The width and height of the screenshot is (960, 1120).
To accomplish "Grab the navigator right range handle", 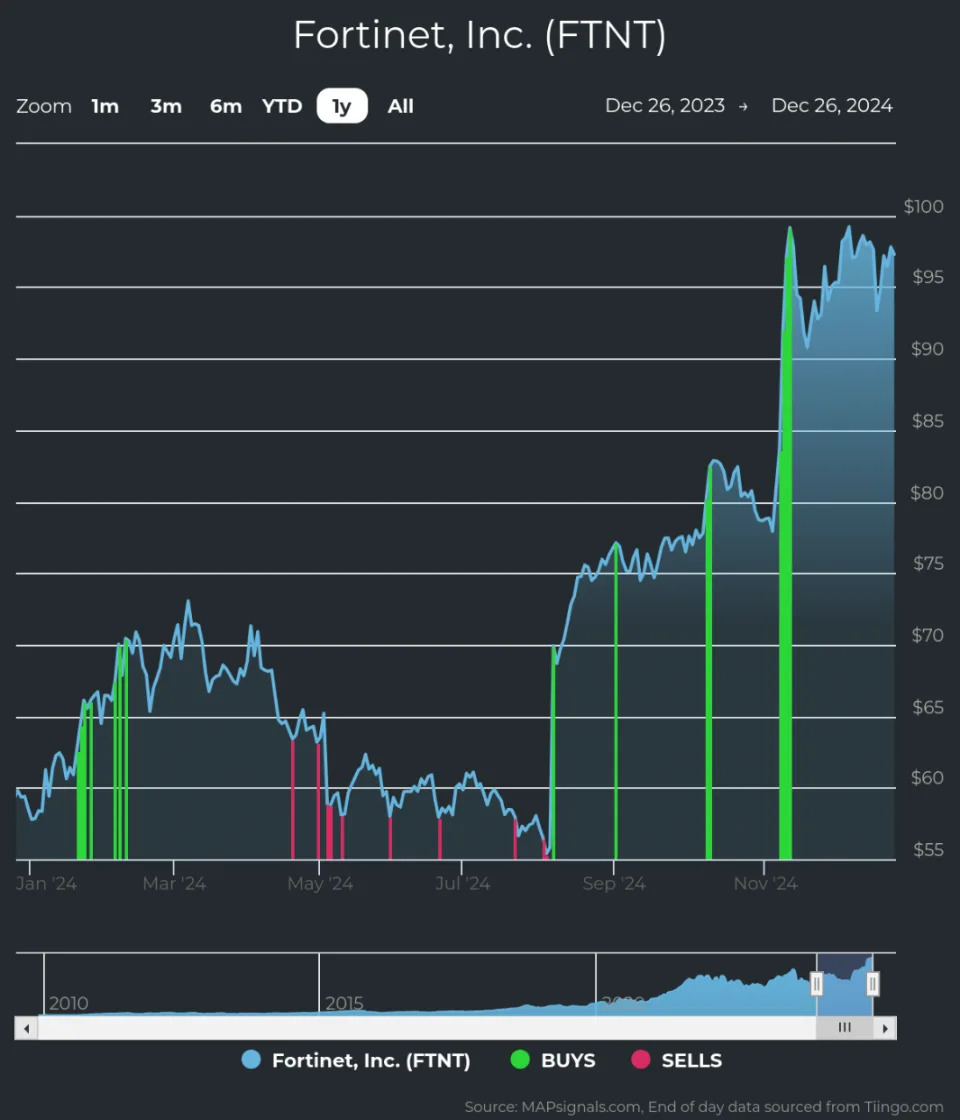I will click(x=872, y=984).
